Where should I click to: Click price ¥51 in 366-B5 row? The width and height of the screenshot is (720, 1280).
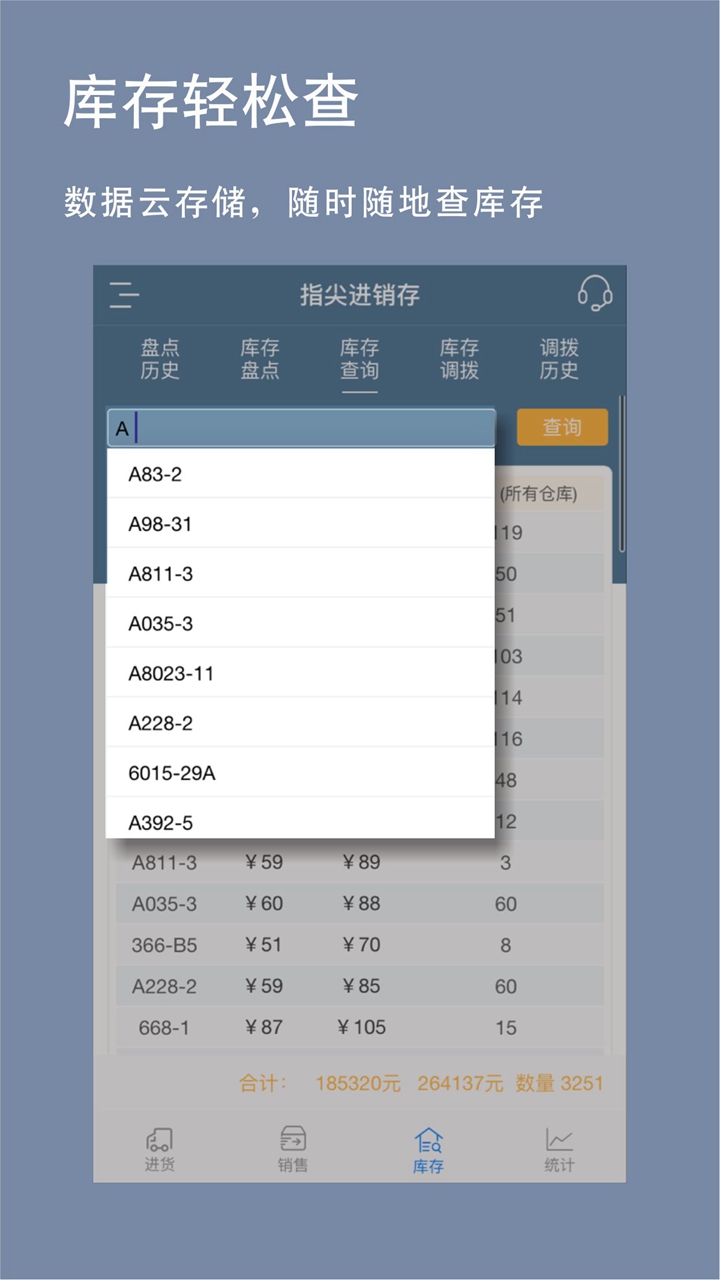(263, 945)
